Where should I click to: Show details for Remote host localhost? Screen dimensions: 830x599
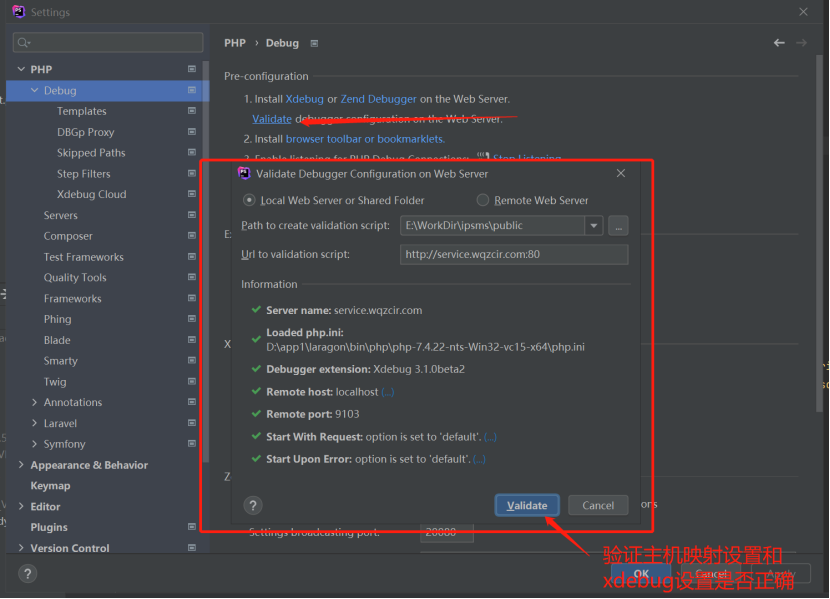[387, 392]
